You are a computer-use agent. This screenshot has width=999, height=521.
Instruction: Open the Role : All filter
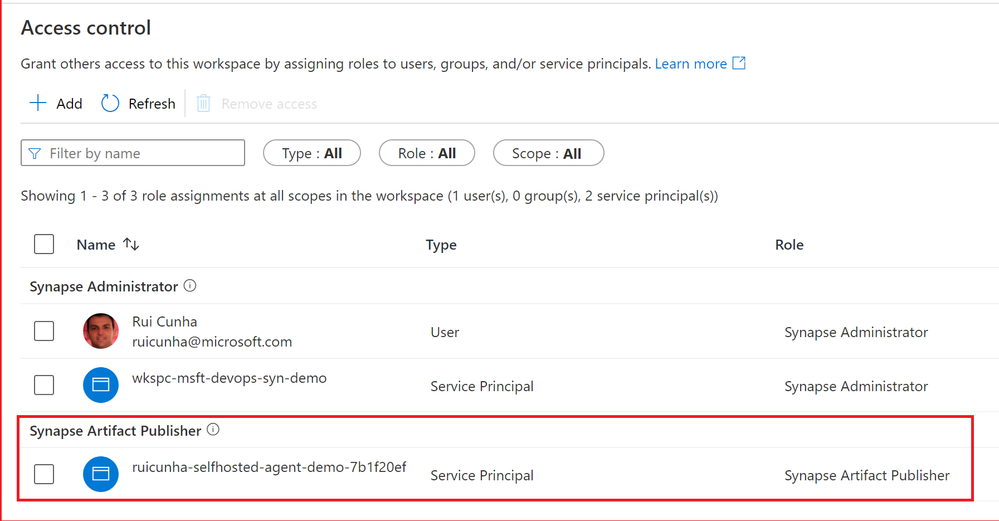(427, 153)
